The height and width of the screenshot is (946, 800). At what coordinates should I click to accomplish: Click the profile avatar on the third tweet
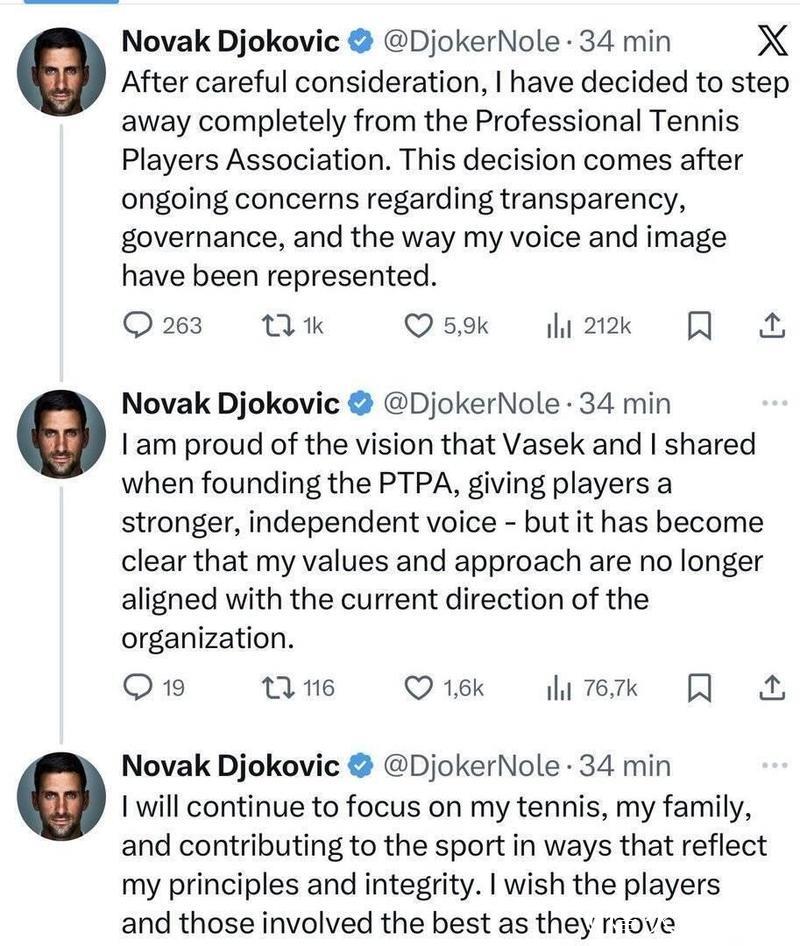[63, 796]
